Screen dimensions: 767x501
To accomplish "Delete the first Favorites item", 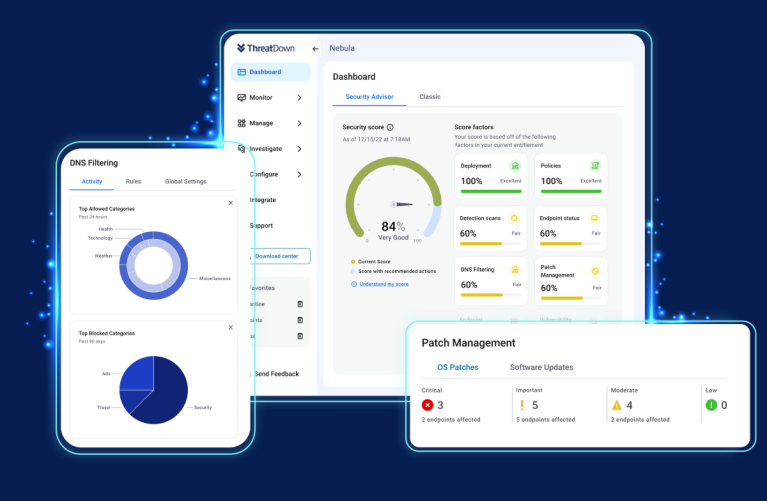I will pyautogui.click(x=300, y=304).
